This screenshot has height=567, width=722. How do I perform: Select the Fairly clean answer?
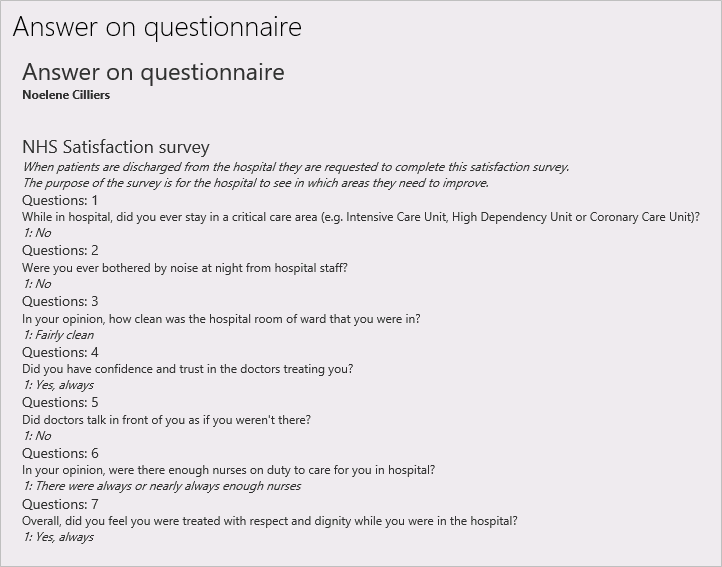(x=58, y=335)
